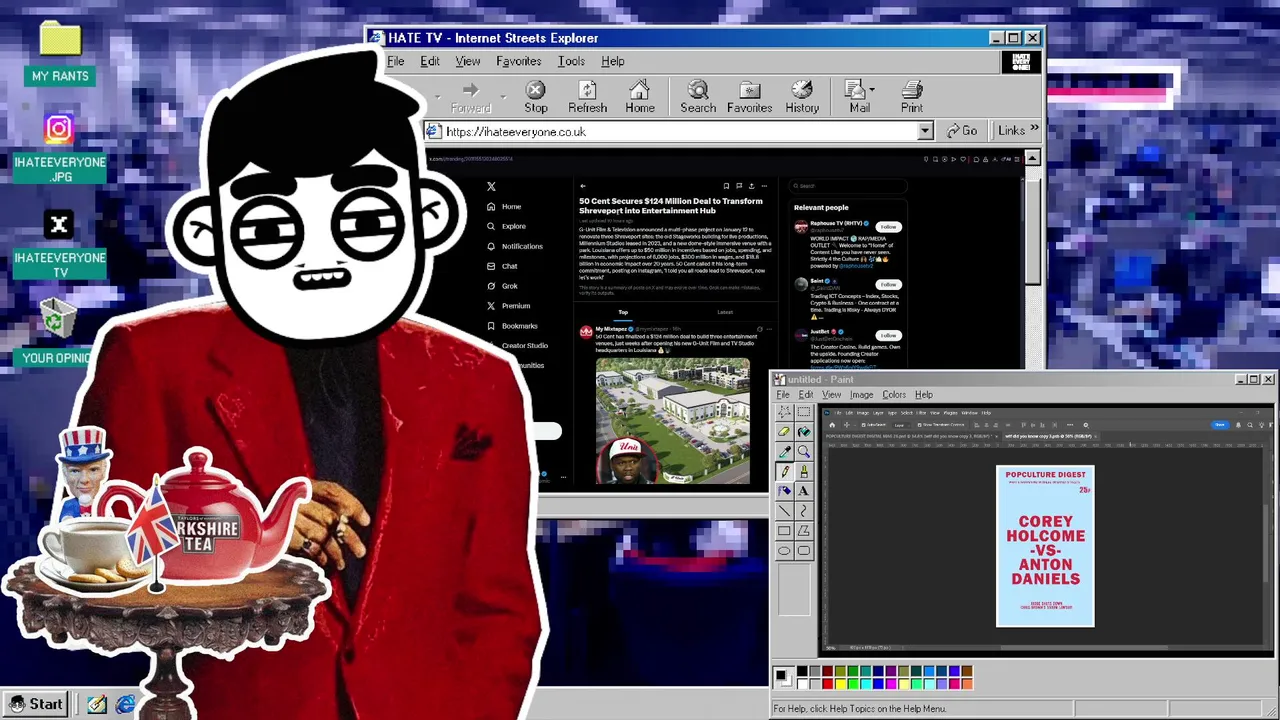Click the X search box
This screenshot has height=720, width=1280.
(848, 186)
